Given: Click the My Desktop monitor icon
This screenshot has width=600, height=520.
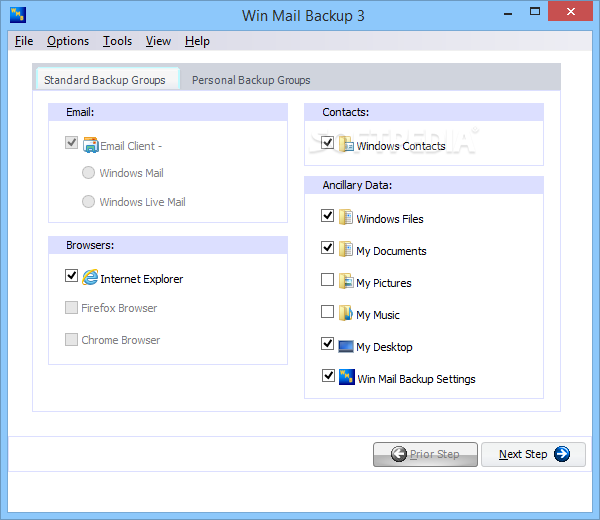Looking at the screenshot, I should (x=346, y=346).
